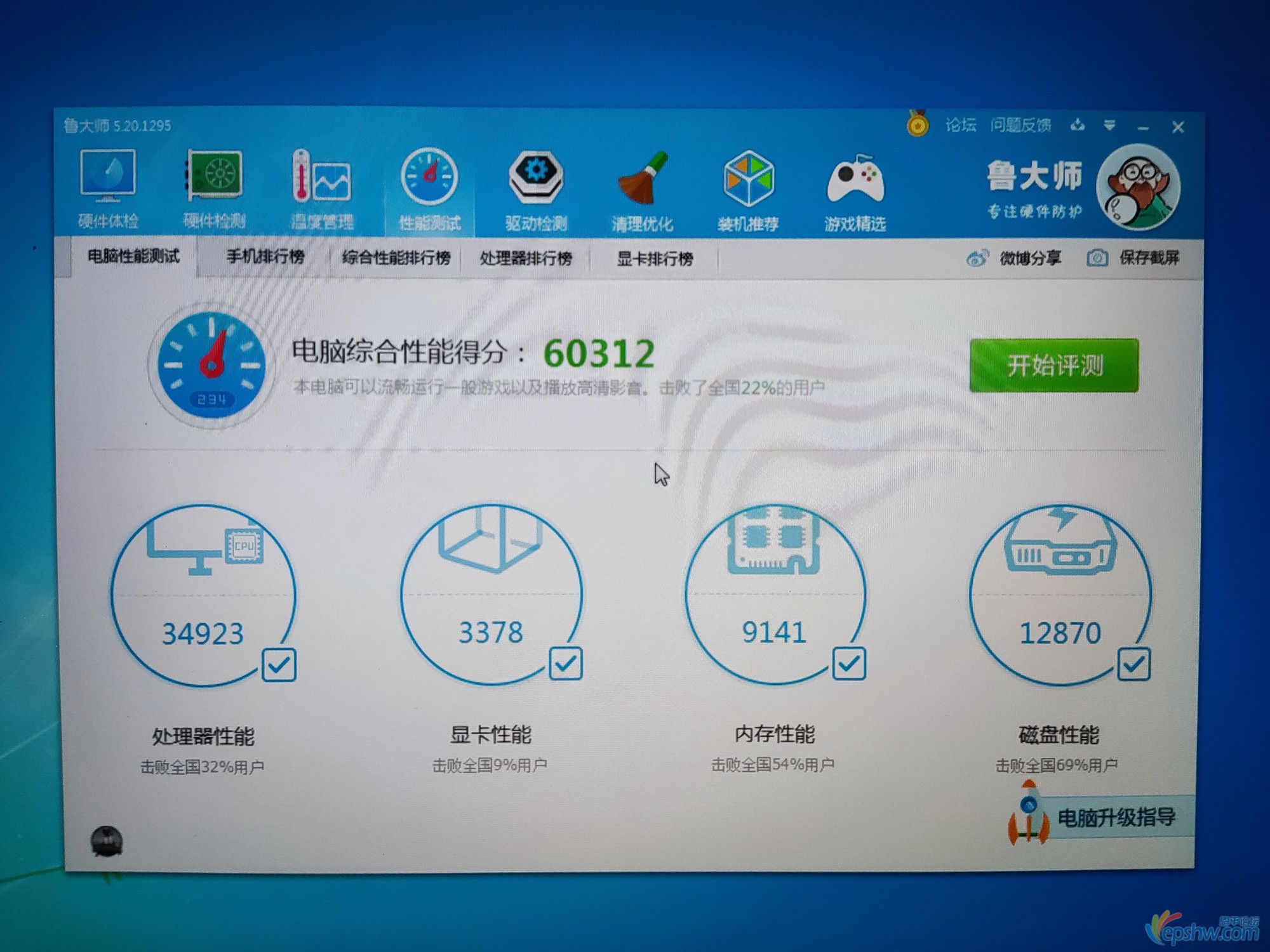Open the 论坛 forum link
The height and width of the screenshot is (952, 1270).
tap(961, 124)
